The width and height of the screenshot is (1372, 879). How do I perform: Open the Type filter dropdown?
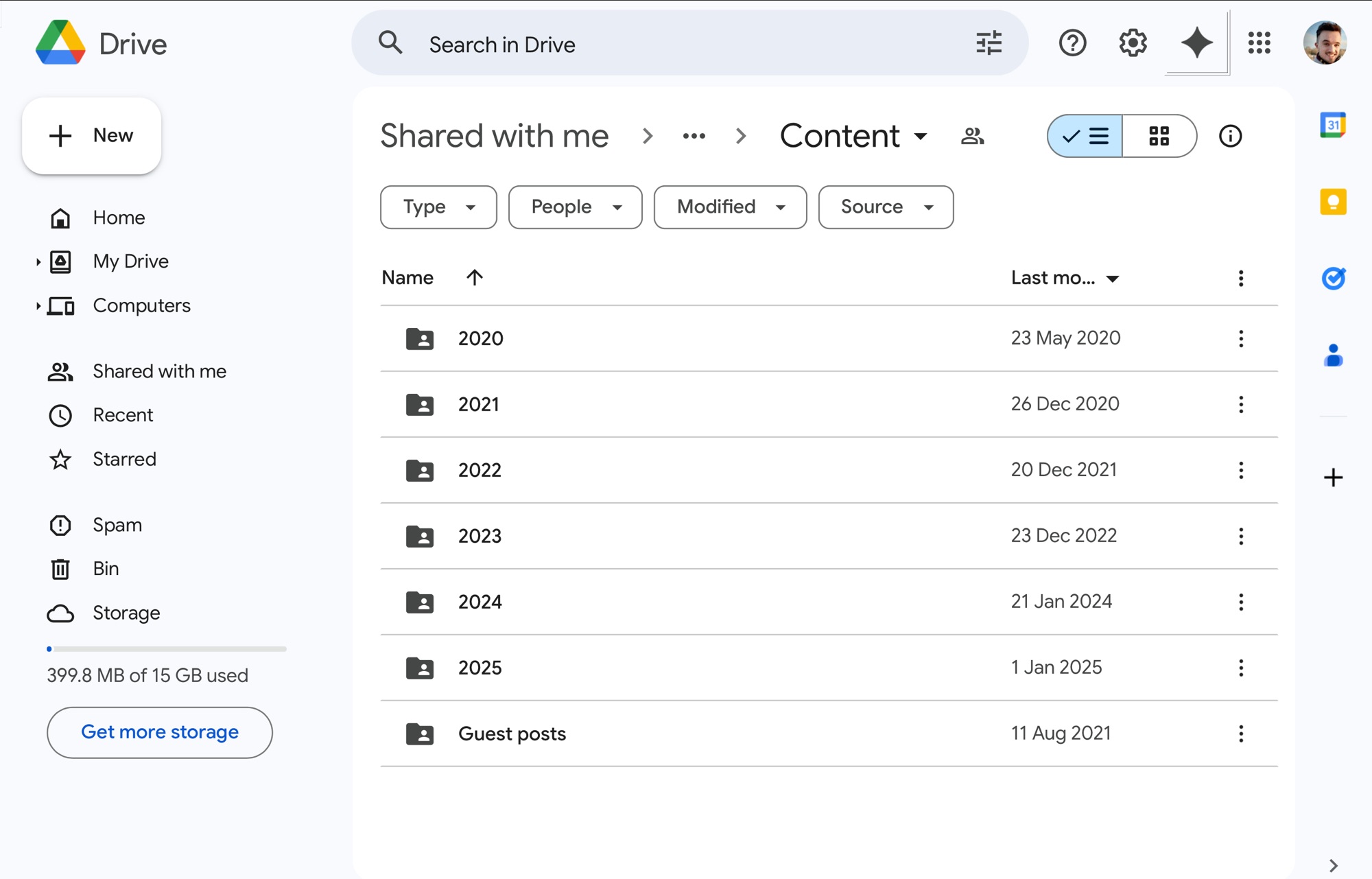438,207
